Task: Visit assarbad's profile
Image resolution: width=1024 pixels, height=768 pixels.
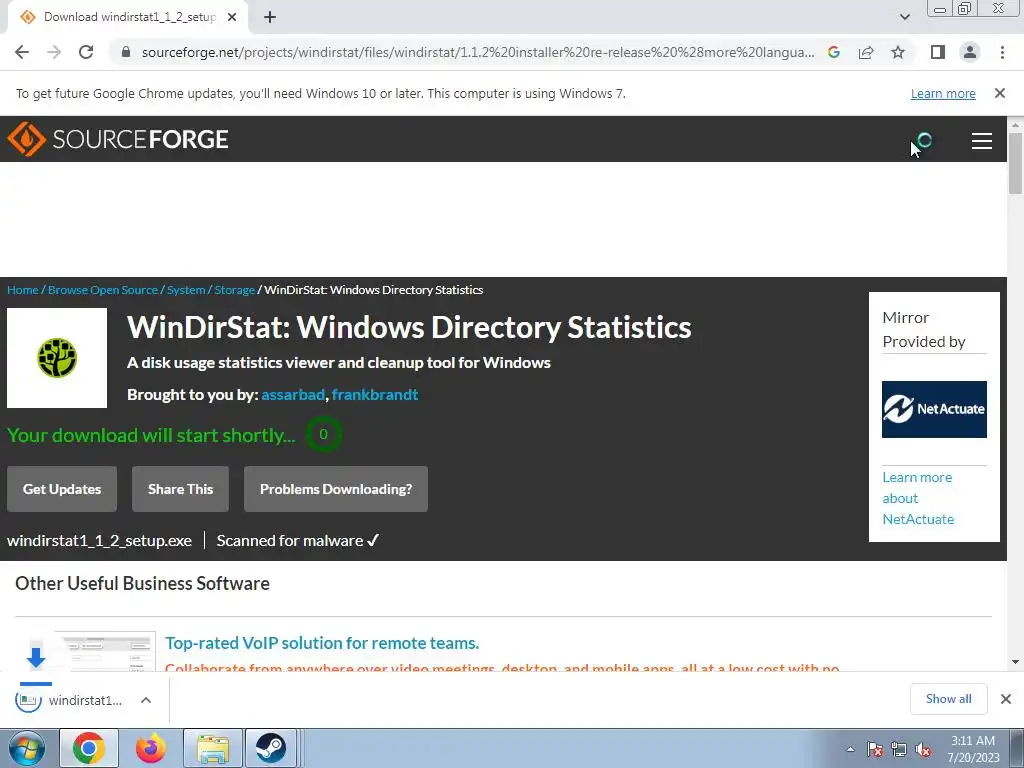Action: 293,394
